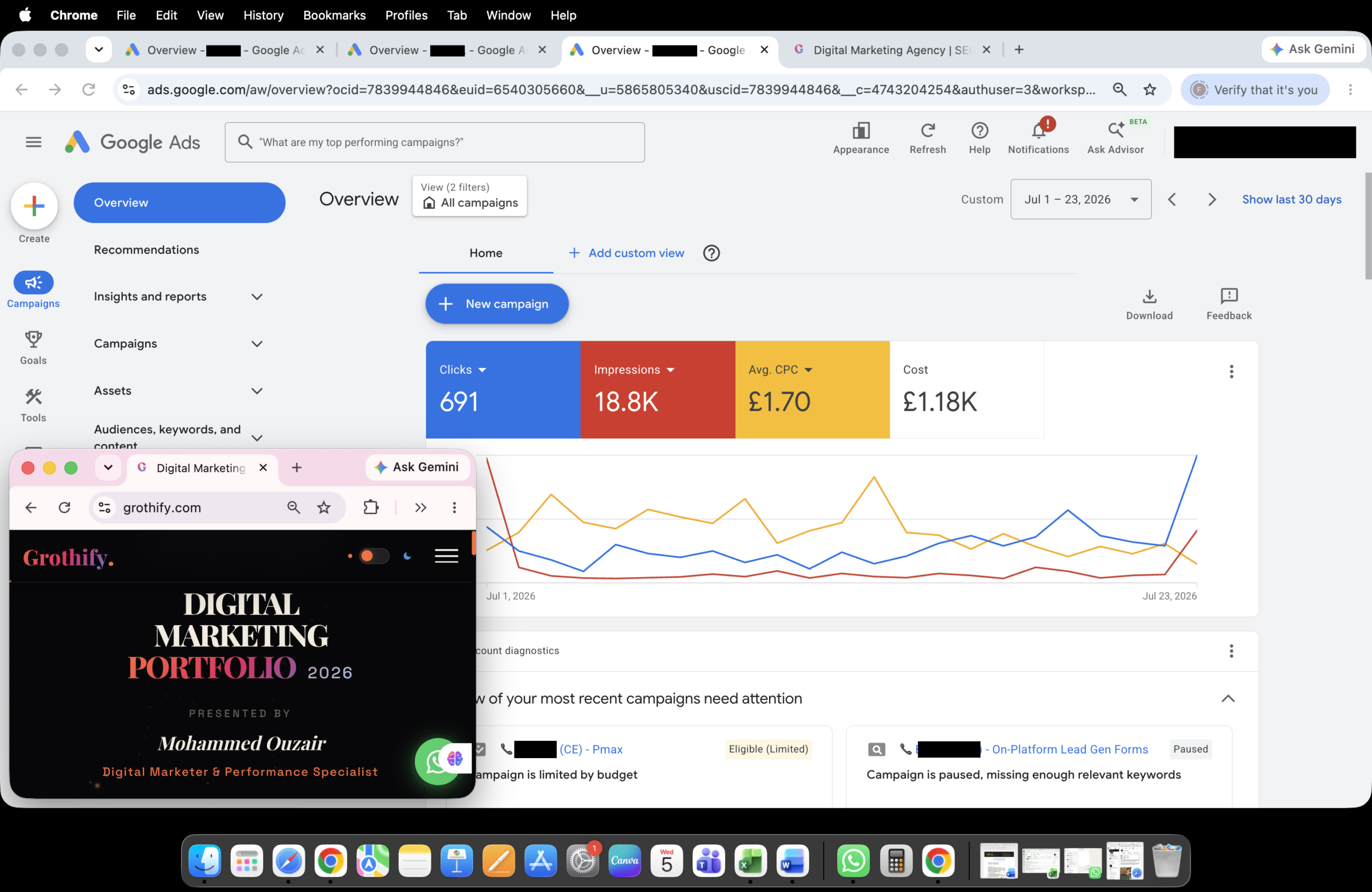Screen dimensions: 1372x892
Task: Open the Bookmarks menu in menu bar
Action: 334,15
